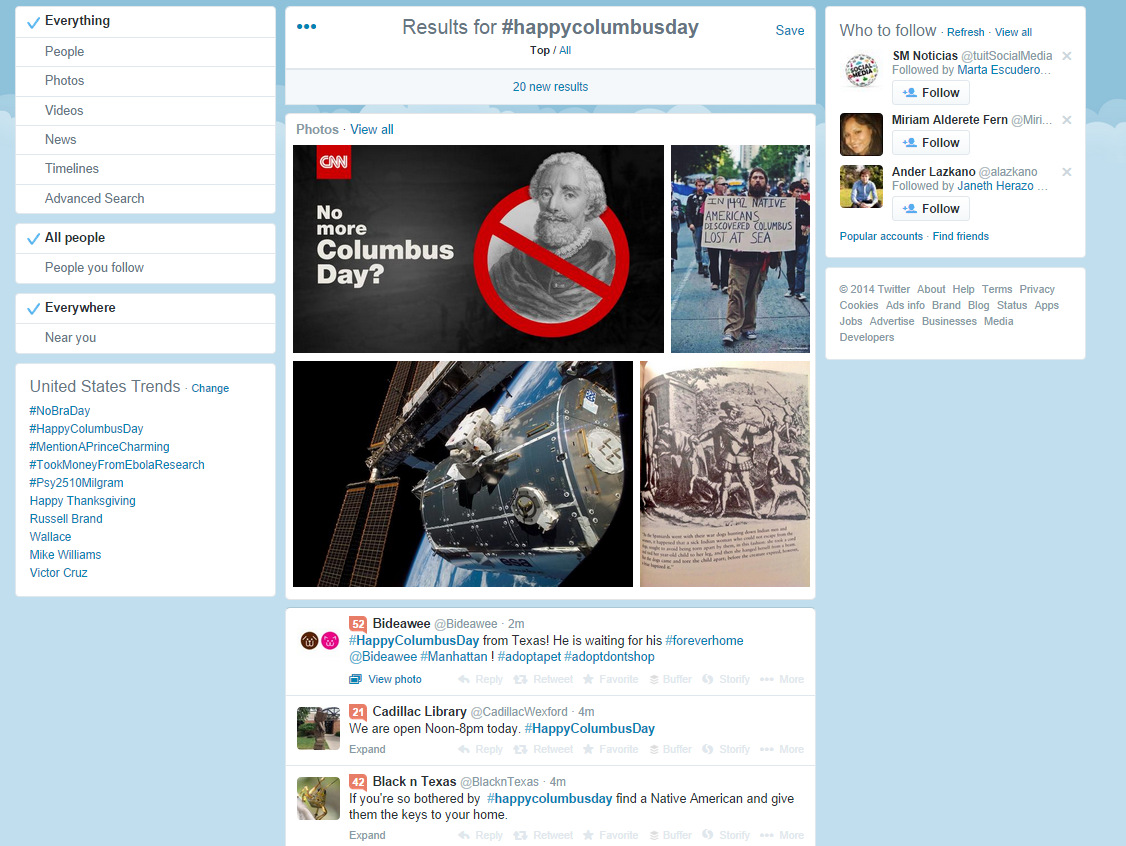Select the checked 'Everything' filter

point(77,21)
